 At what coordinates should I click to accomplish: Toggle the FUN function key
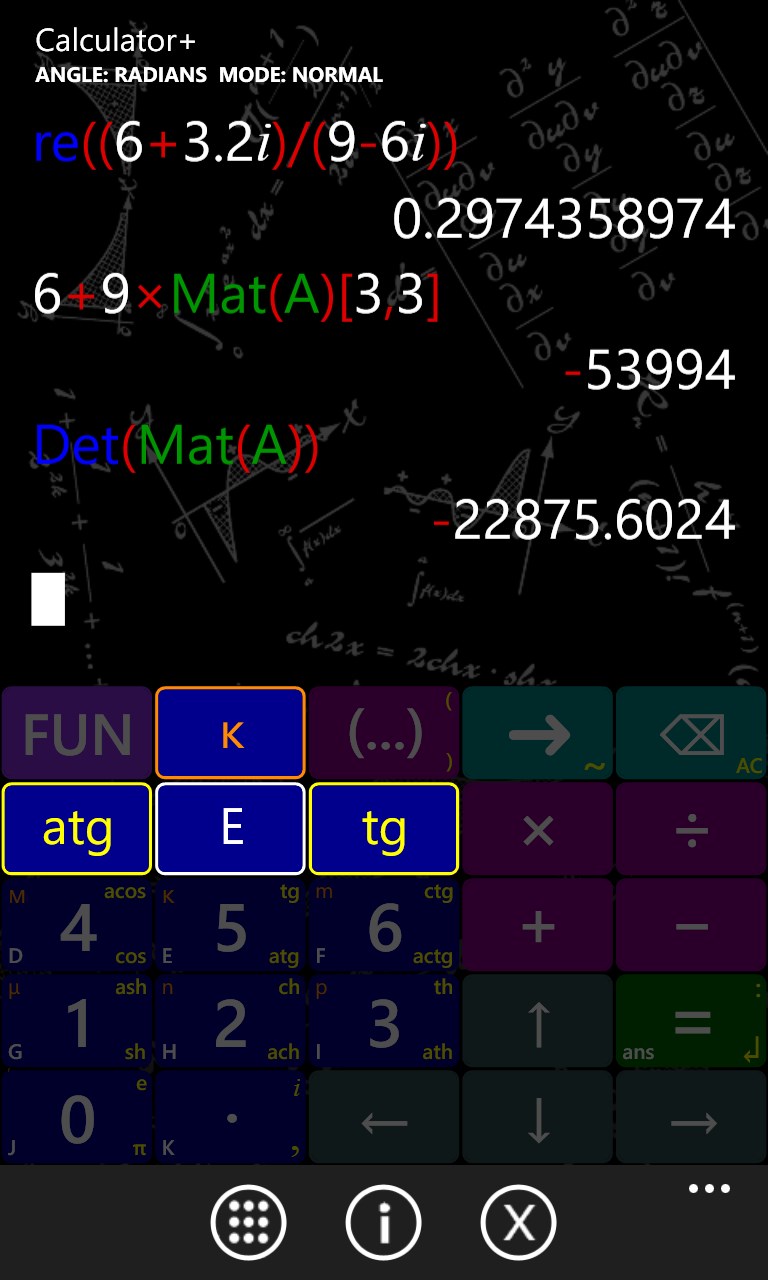pyautogui.click(x=77, y=735)
